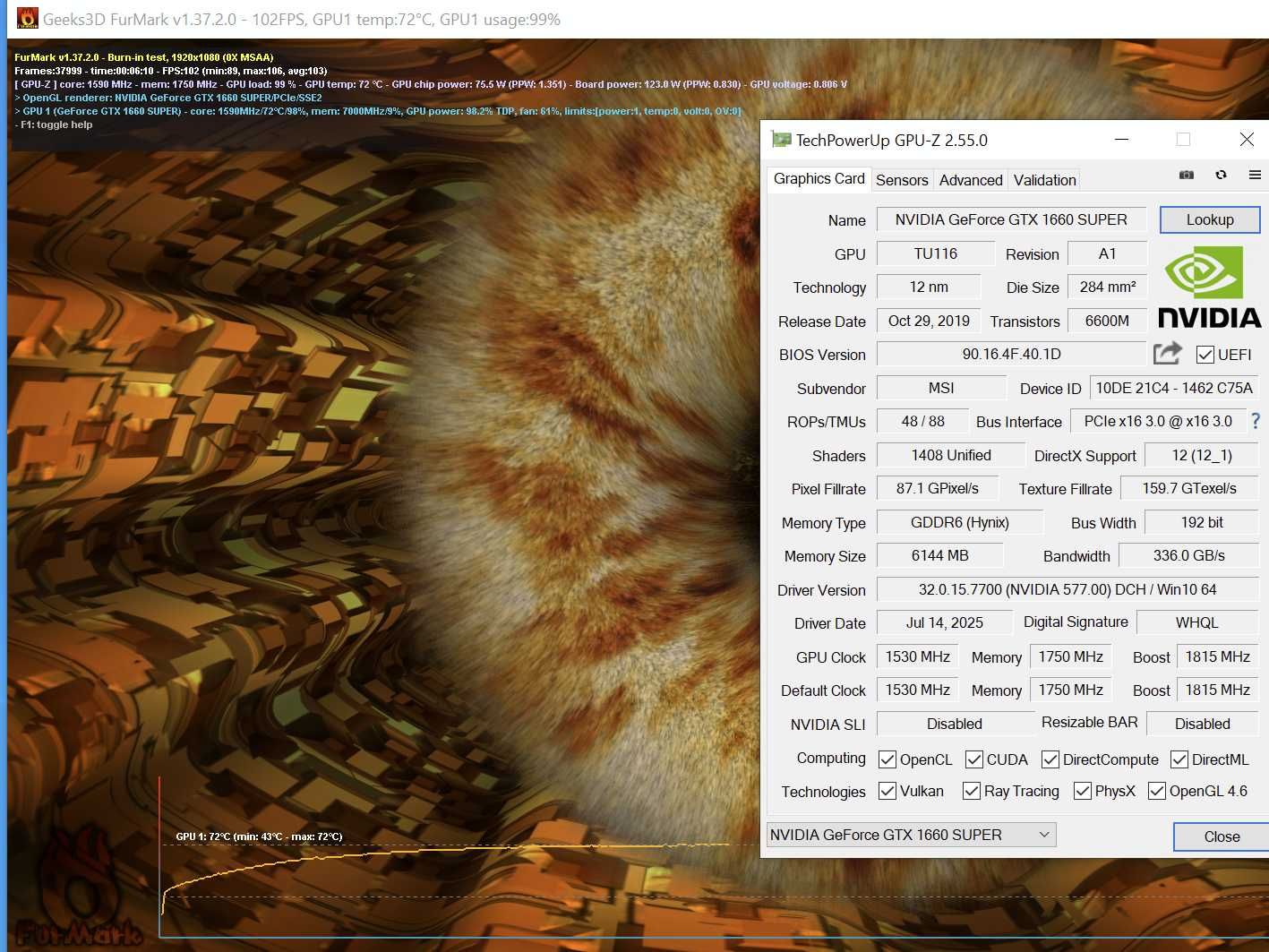This screenshot has height=952, width=1269.
Task: Click the ROPs/TMUs 48 / 88 field
Action: coord(922,421)
